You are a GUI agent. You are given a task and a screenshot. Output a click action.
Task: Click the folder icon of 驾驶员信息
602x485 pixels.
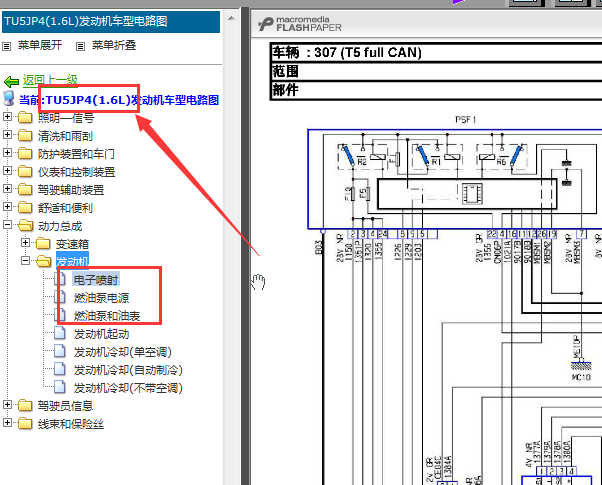point(25,406)
